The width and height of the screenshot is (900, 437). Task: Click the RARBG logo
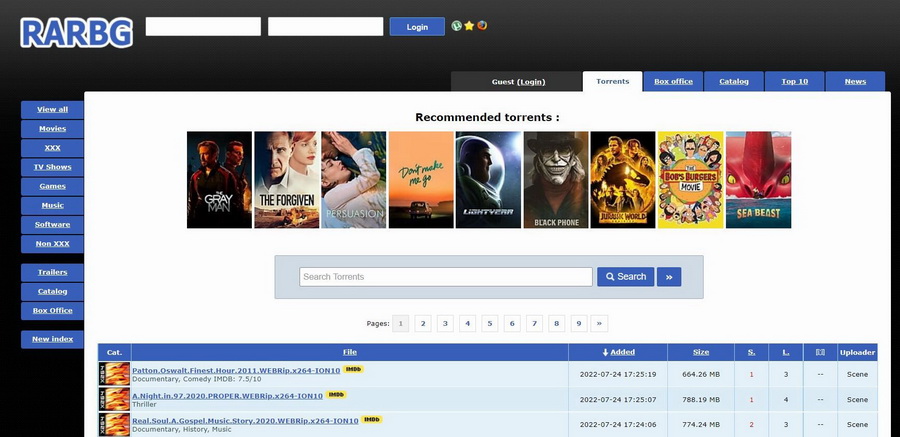[76, 31]
